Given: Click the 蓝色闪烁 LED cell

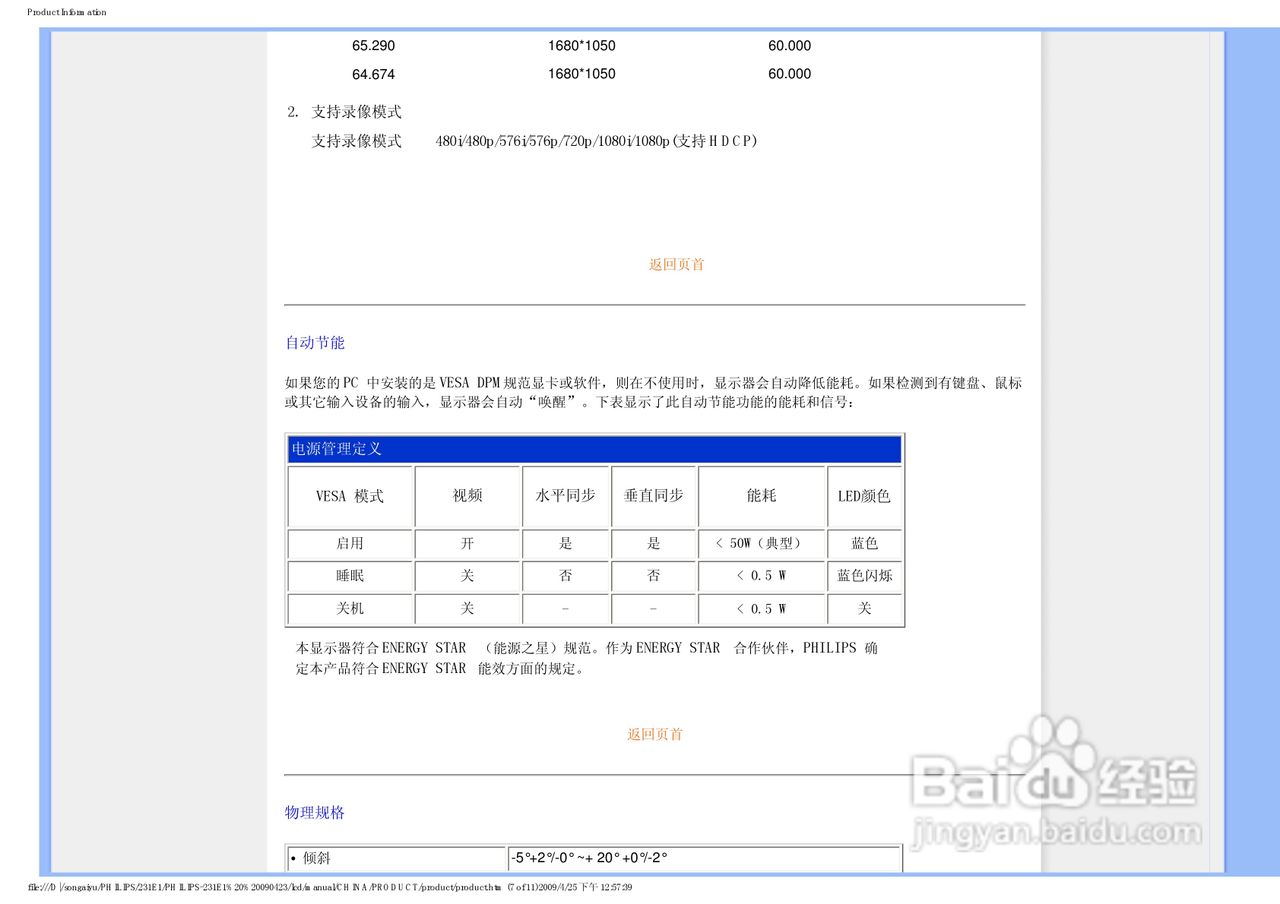Looking at the screenshot, I should pos(864,576).
